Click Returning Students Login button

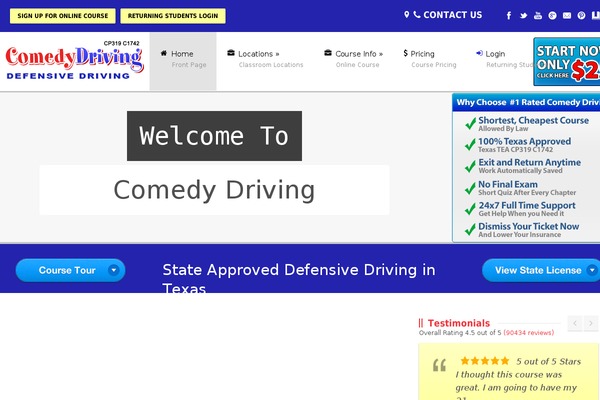173,16
